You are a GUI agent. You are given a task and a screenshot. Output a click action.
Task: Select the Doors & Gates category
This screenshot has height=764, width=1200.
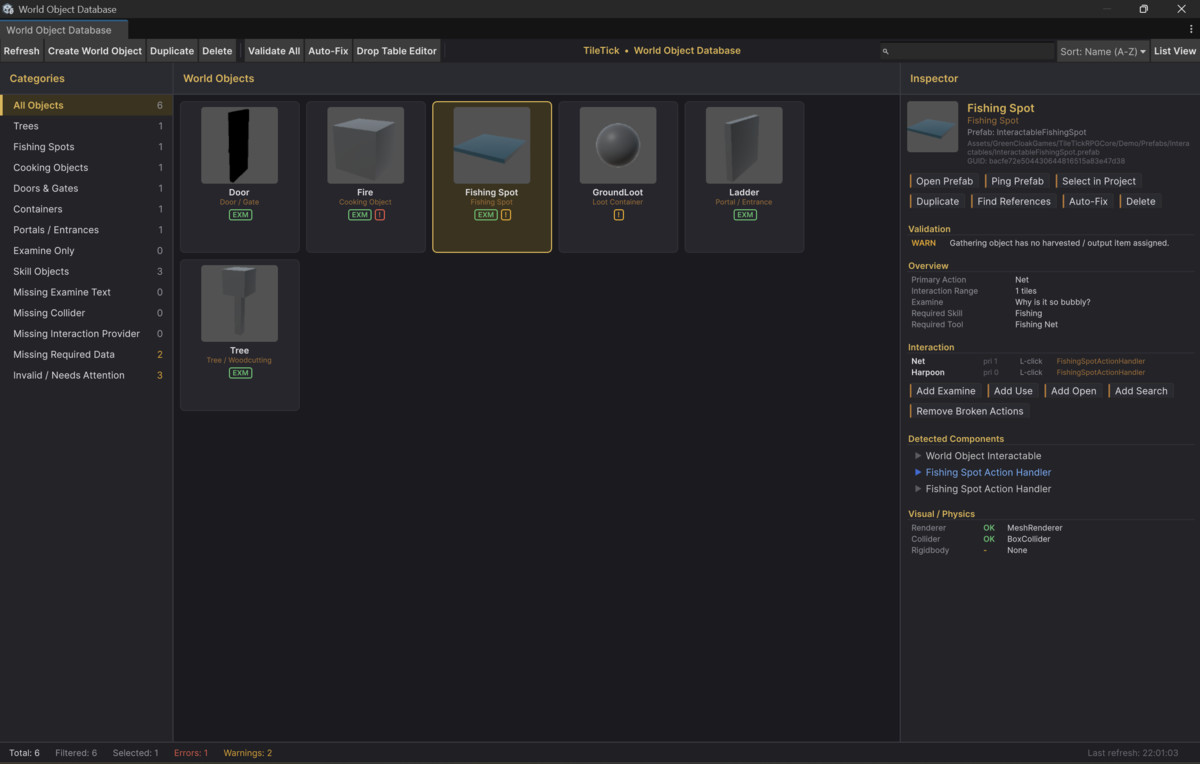[x=86, y=188]
